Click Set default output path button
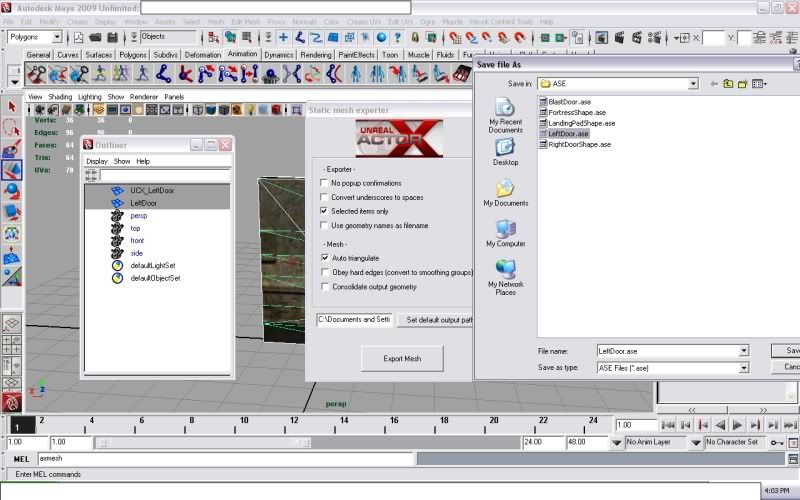Screen dimensions: 800x500 (437, 320)
